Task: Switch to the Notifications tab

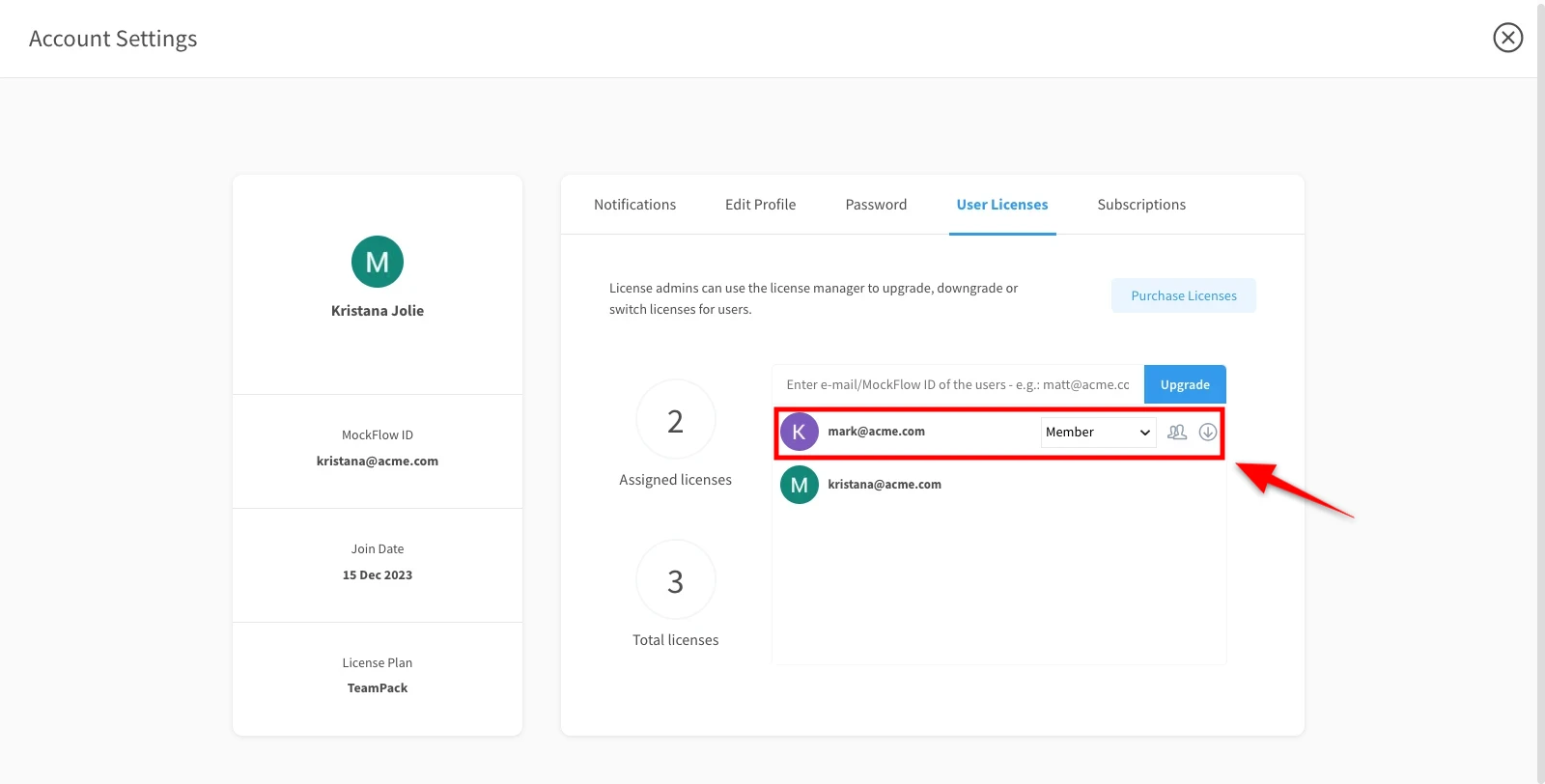Action: pos(634,205)
